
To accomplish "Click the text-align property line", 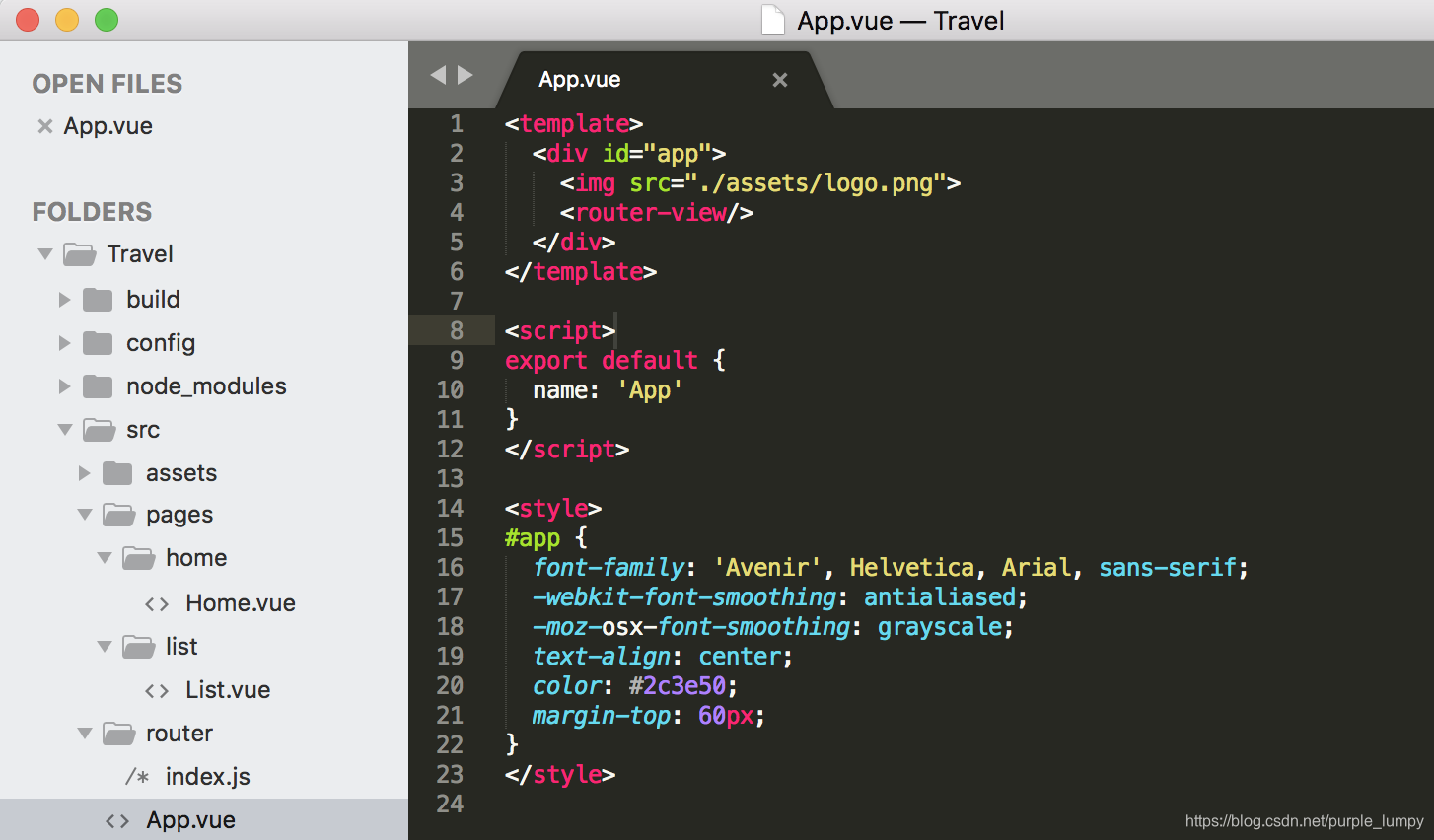I will 663,657.
